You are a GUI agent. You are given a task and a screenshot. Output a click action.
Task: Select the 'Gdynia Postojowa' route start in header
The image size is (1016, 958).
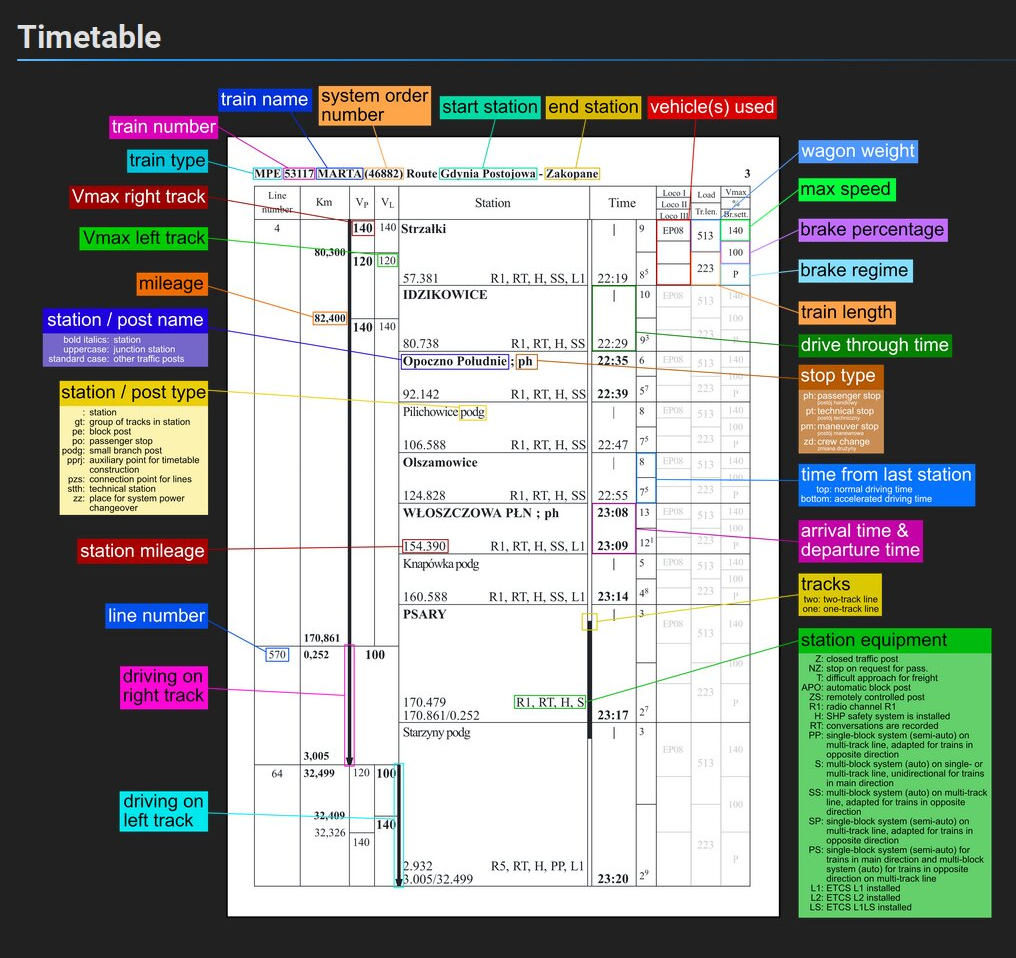488,174
